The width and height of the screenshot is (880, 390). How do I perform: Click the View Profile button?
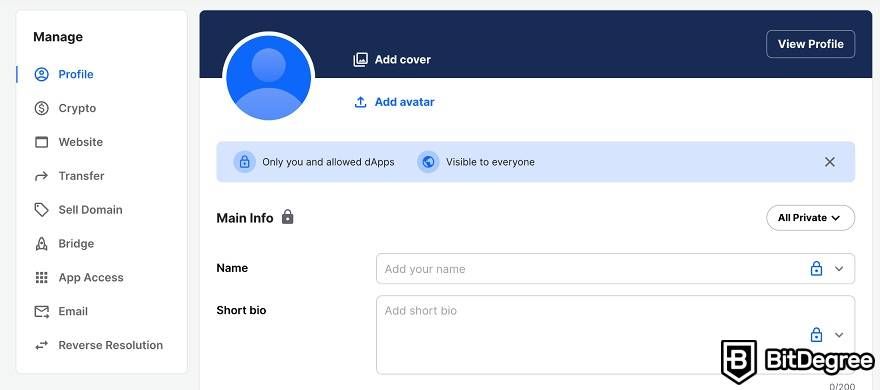point(810,44)
